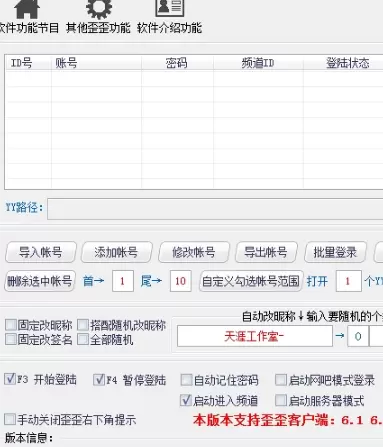
Task: Click the 版本信息 label
Action: point(29,438)
